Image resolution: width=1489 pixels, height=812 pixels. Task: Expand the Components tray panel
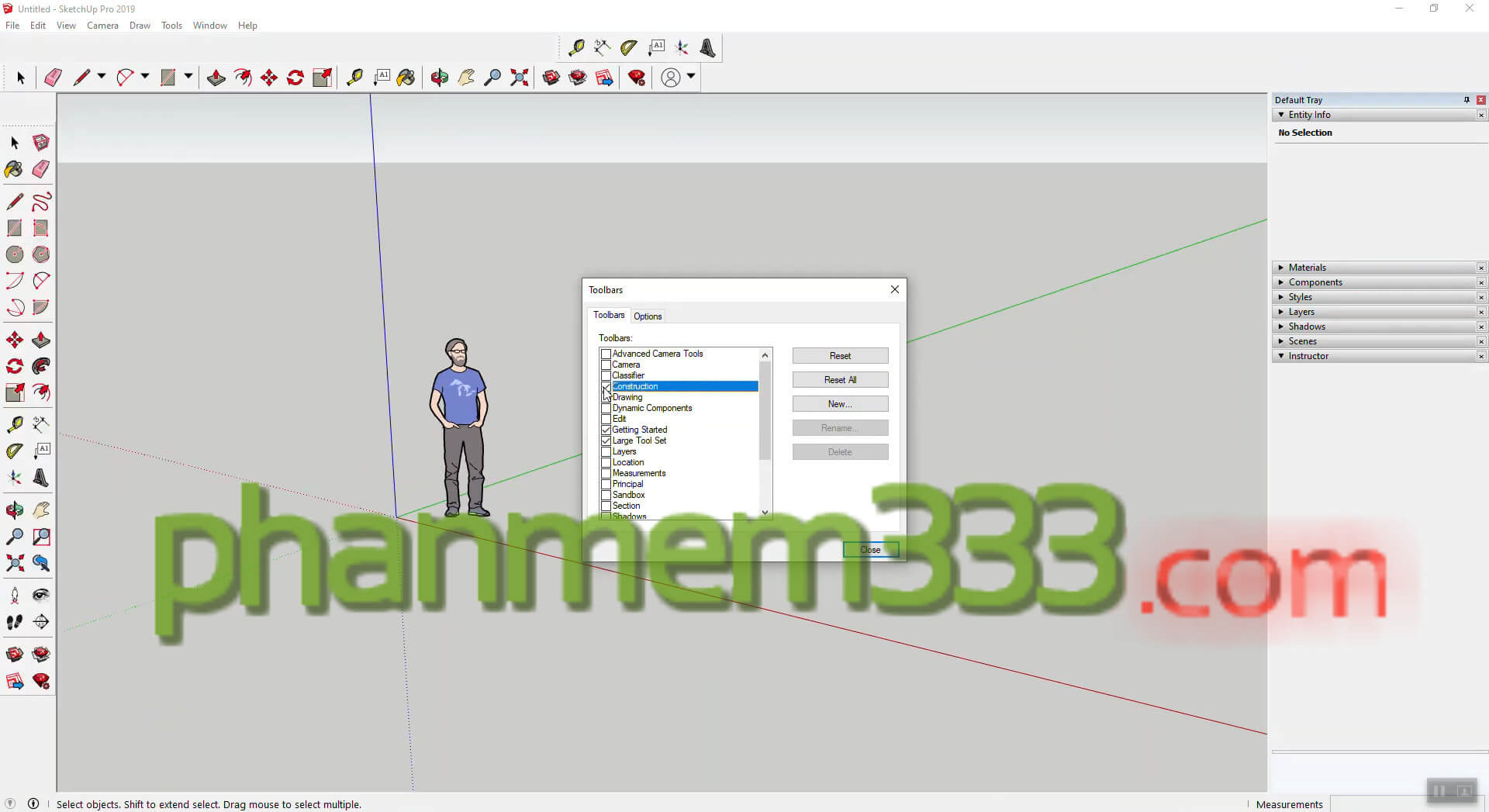[x=1281, y=282]
